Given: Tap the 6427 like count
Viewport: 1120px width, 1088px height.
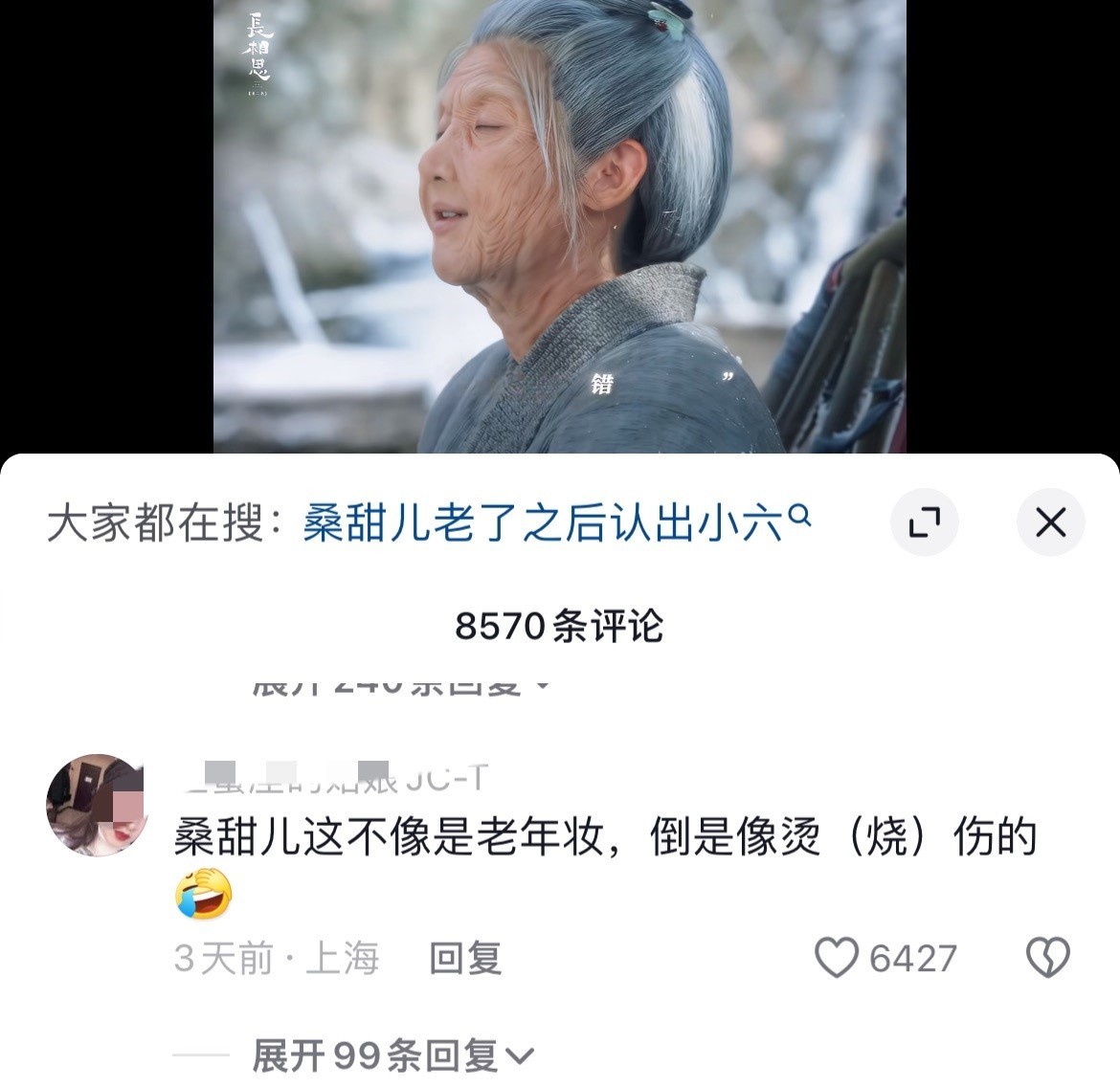Looking at the screenshot, I should click(x=913, y=958).
